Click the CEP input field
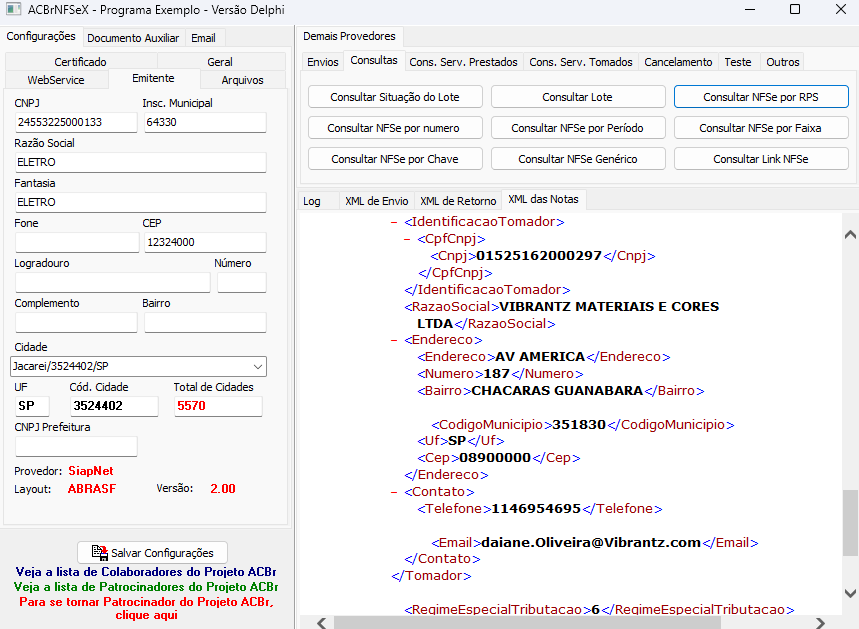The height and width of the screenshot is (629, 859). point(205,242)
